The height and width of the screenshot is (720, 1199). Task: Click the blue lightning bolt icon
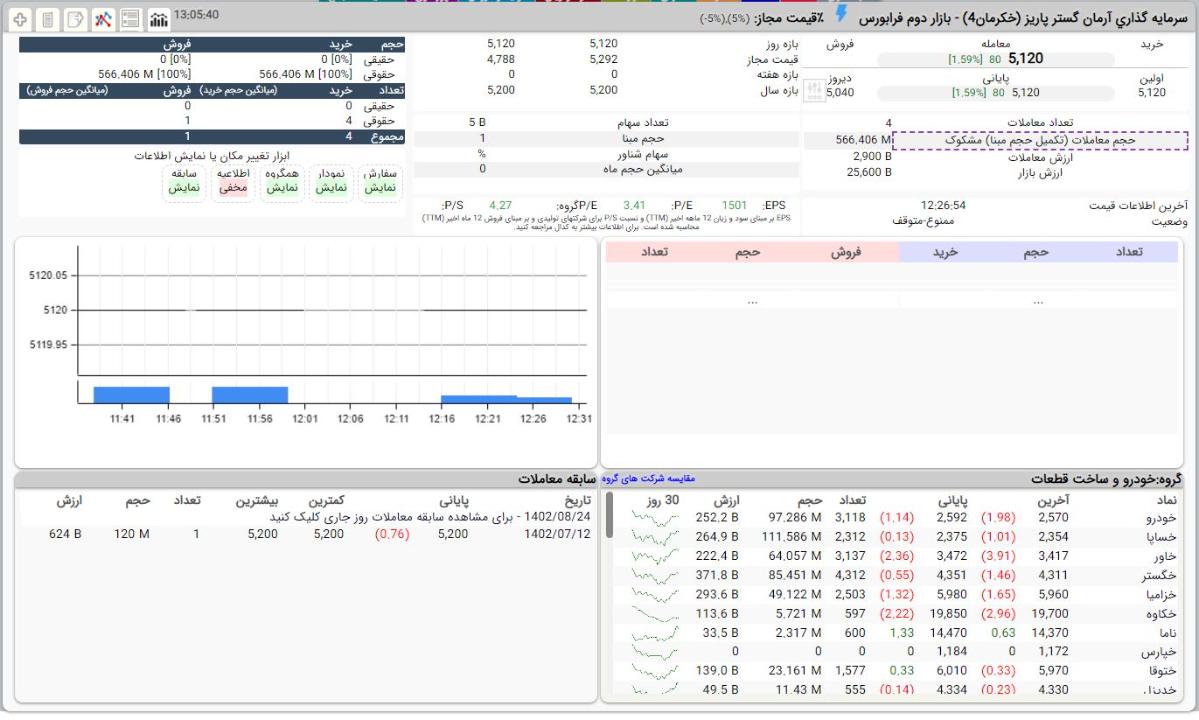841,14
